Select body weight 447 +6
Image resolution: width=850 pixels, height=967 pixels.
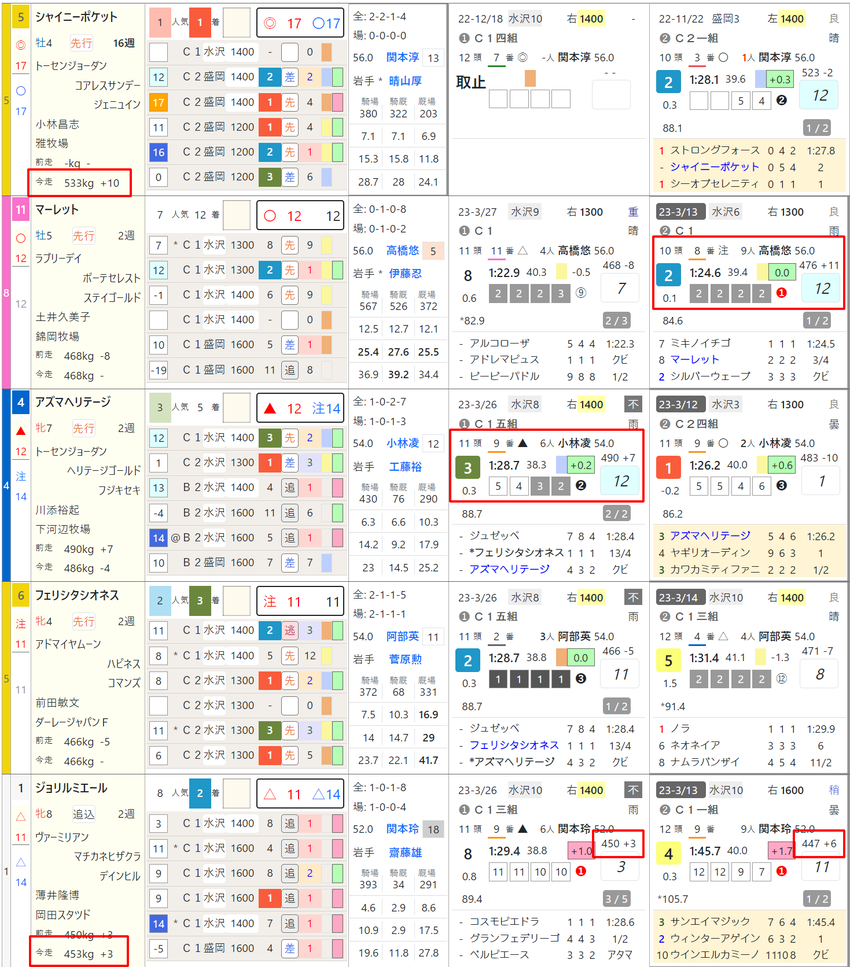point(819,844)
